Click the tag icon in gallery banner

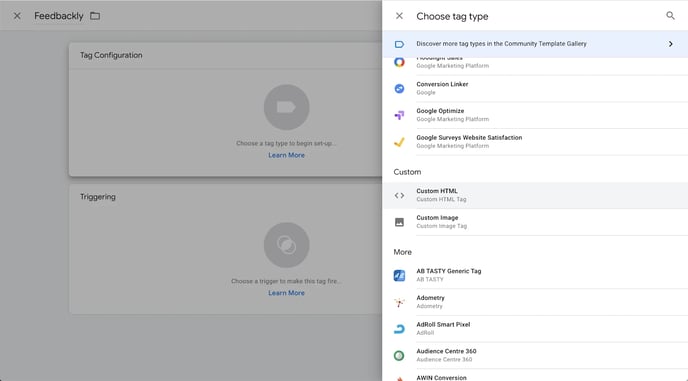coord(399,44)
